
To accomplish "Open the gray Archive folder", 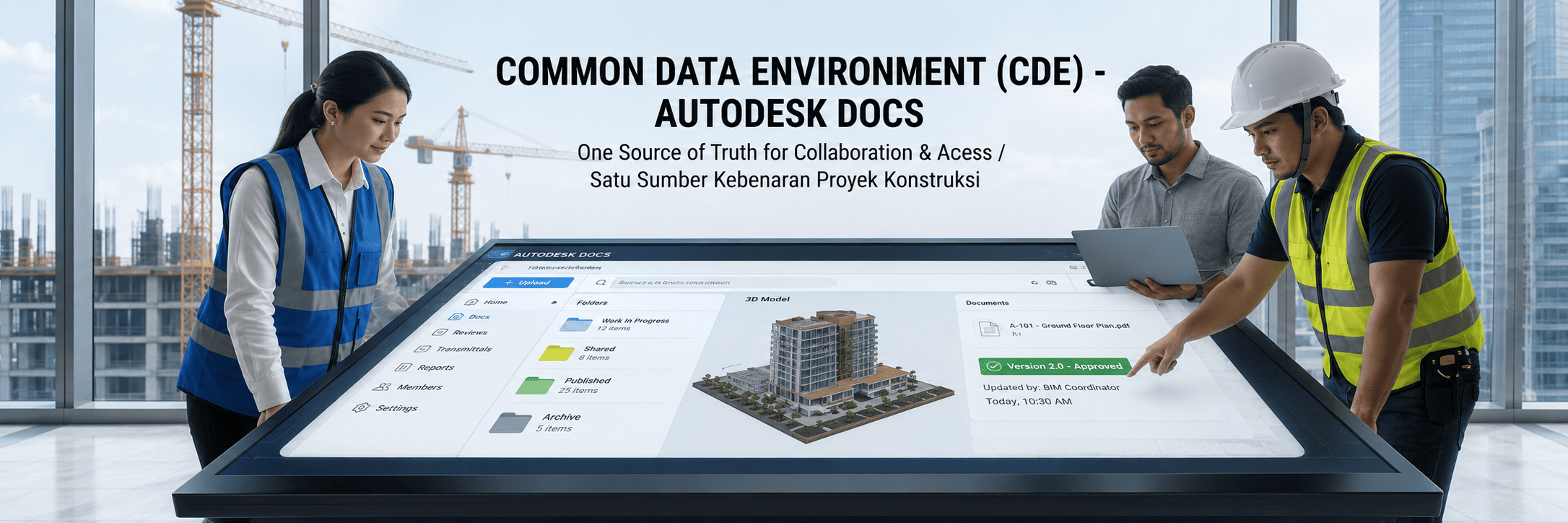I will pos(510,423).
